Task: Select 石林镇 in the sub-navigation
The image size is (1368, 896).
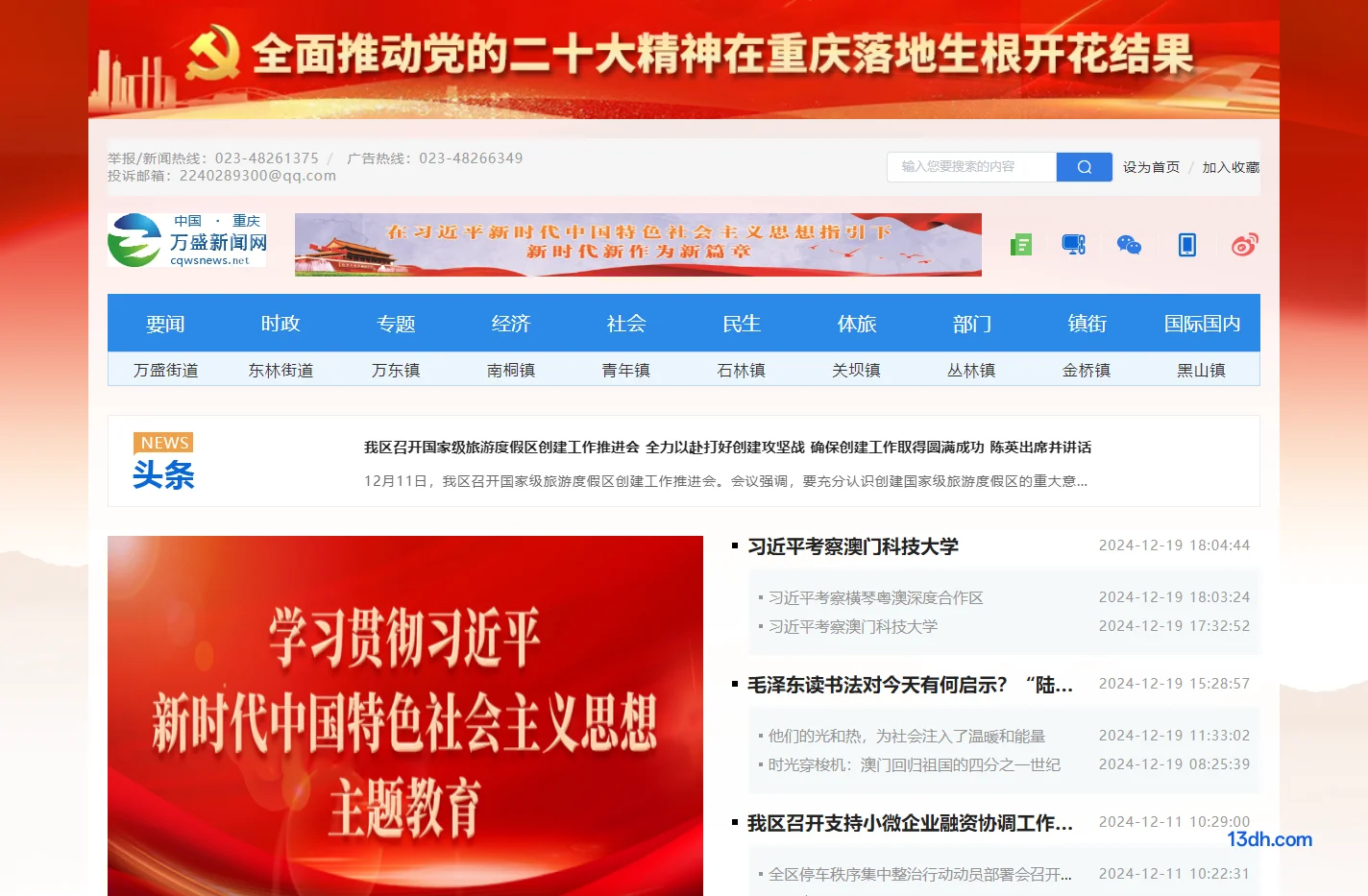Action: [742, 370]
